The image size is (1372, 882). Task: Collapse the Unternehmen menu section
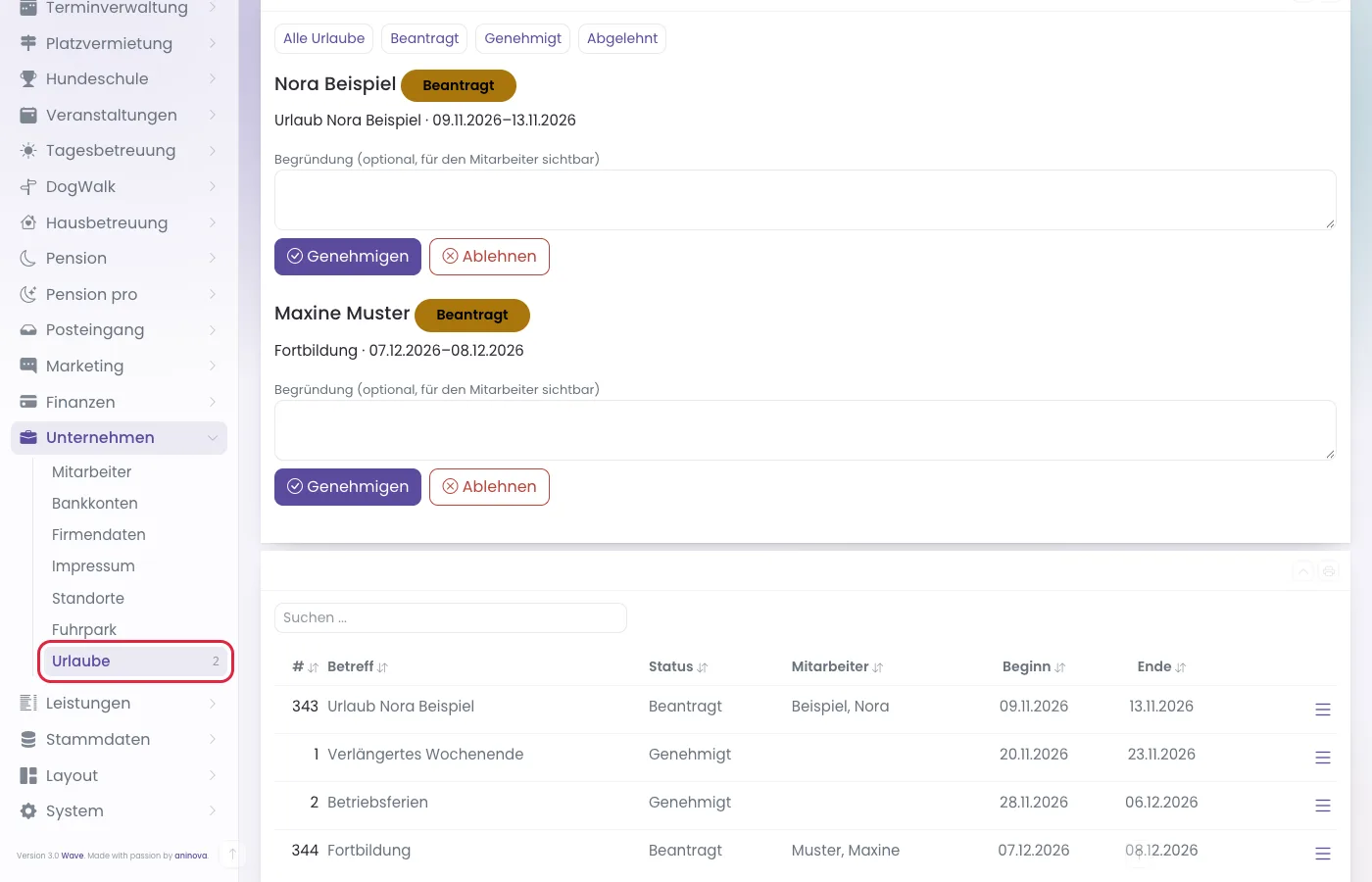tap(120, 438)
